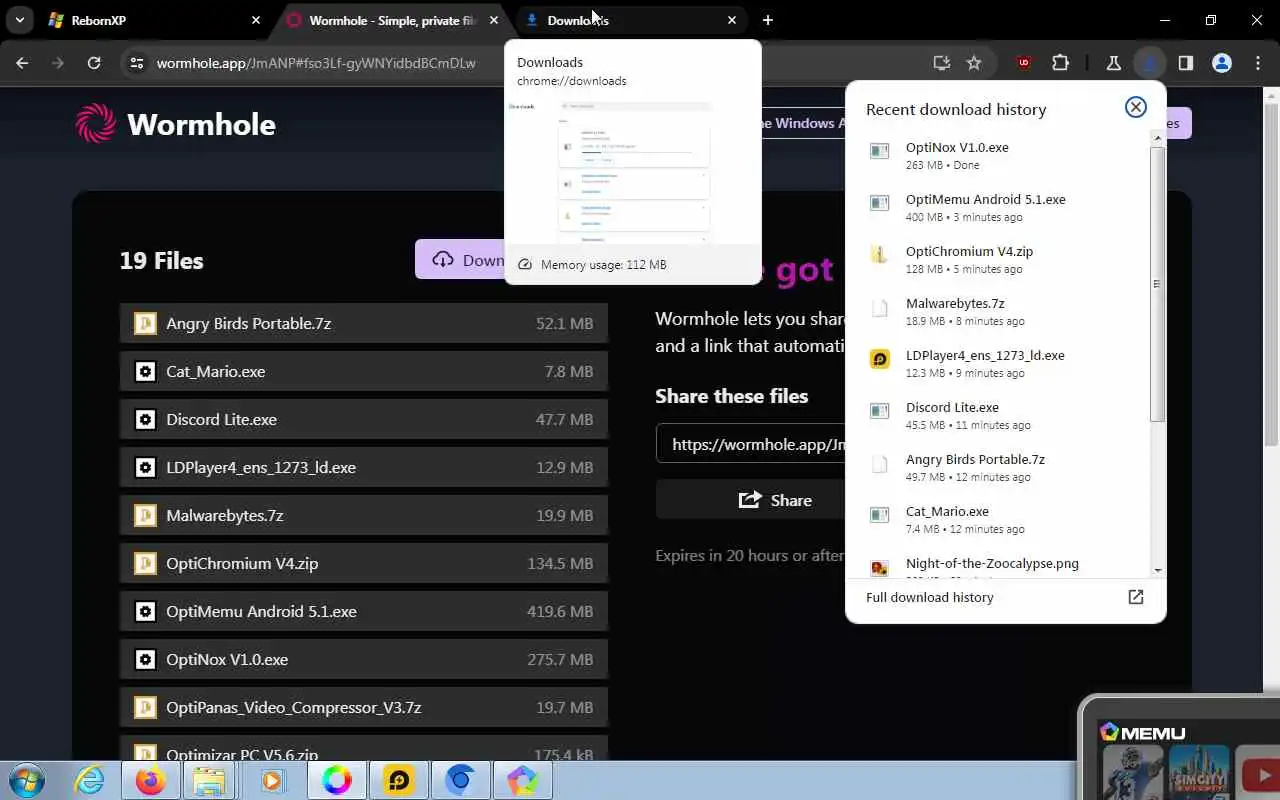Click the download history popup scrollbar
This screenshot has height=800, width=1280.
pos(1157,284)
